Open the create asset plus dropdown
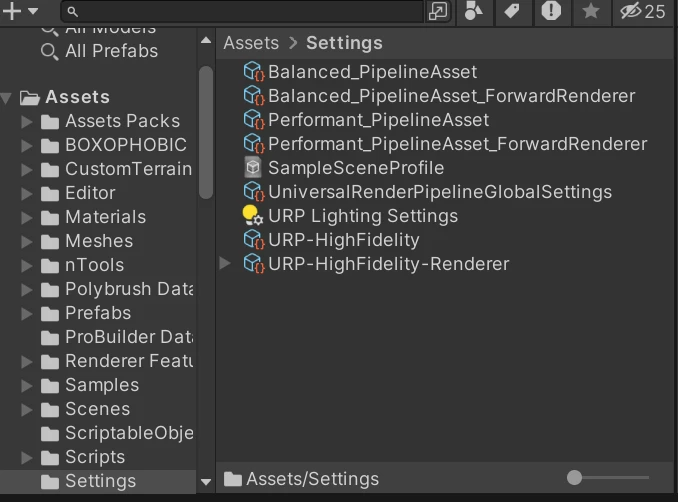678x502 pixels. [x=20, y=11]
